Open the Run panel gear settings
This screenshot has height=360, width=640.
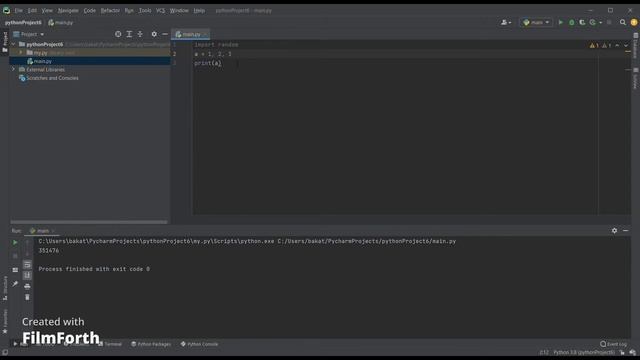coord(614,231)
